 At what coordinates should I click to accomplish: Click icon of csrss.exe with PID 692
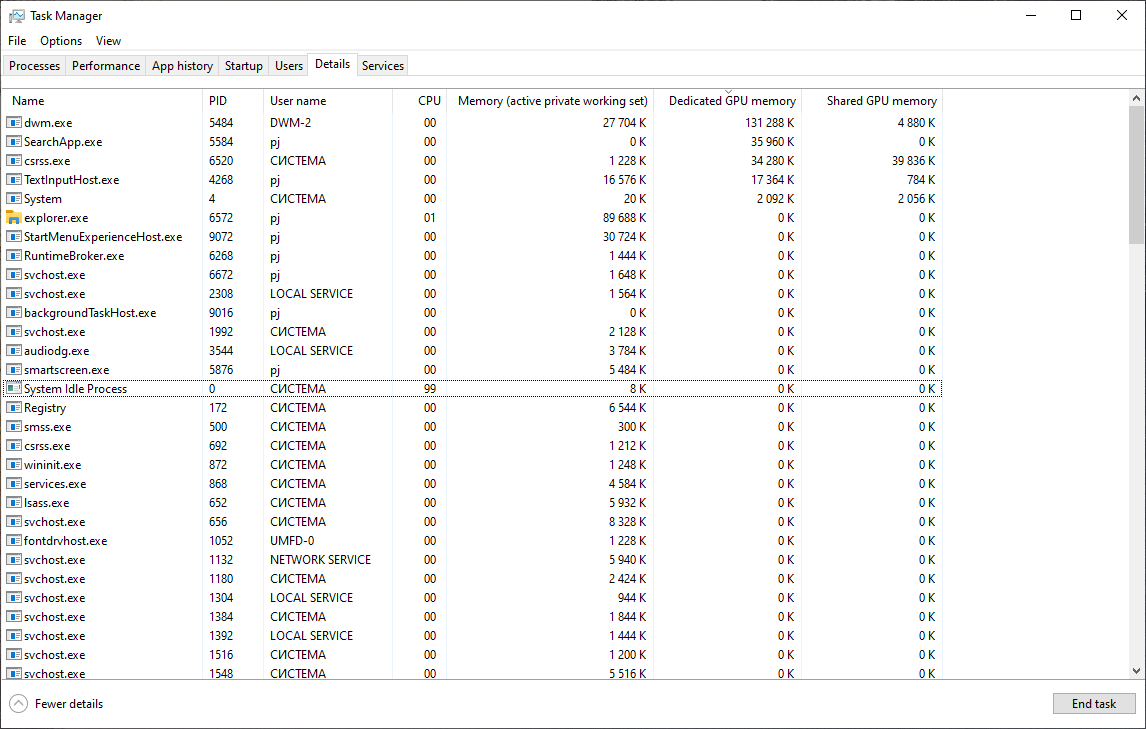14,445
